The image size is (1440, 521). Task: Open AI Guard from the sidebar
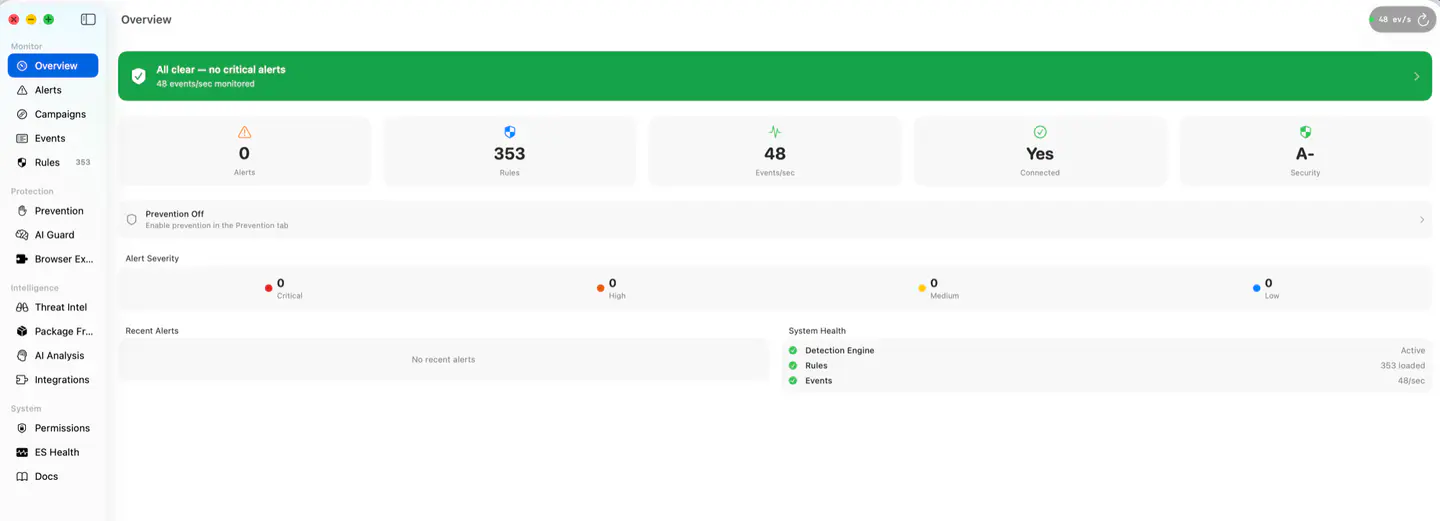coord(53,235)
